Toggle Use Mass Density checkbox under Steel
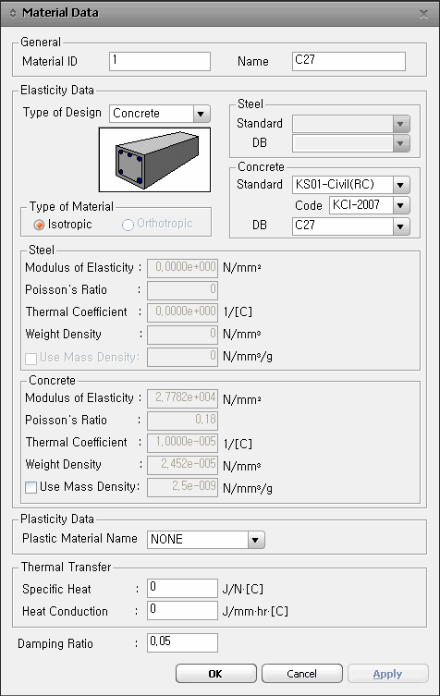 coord(31,358)
